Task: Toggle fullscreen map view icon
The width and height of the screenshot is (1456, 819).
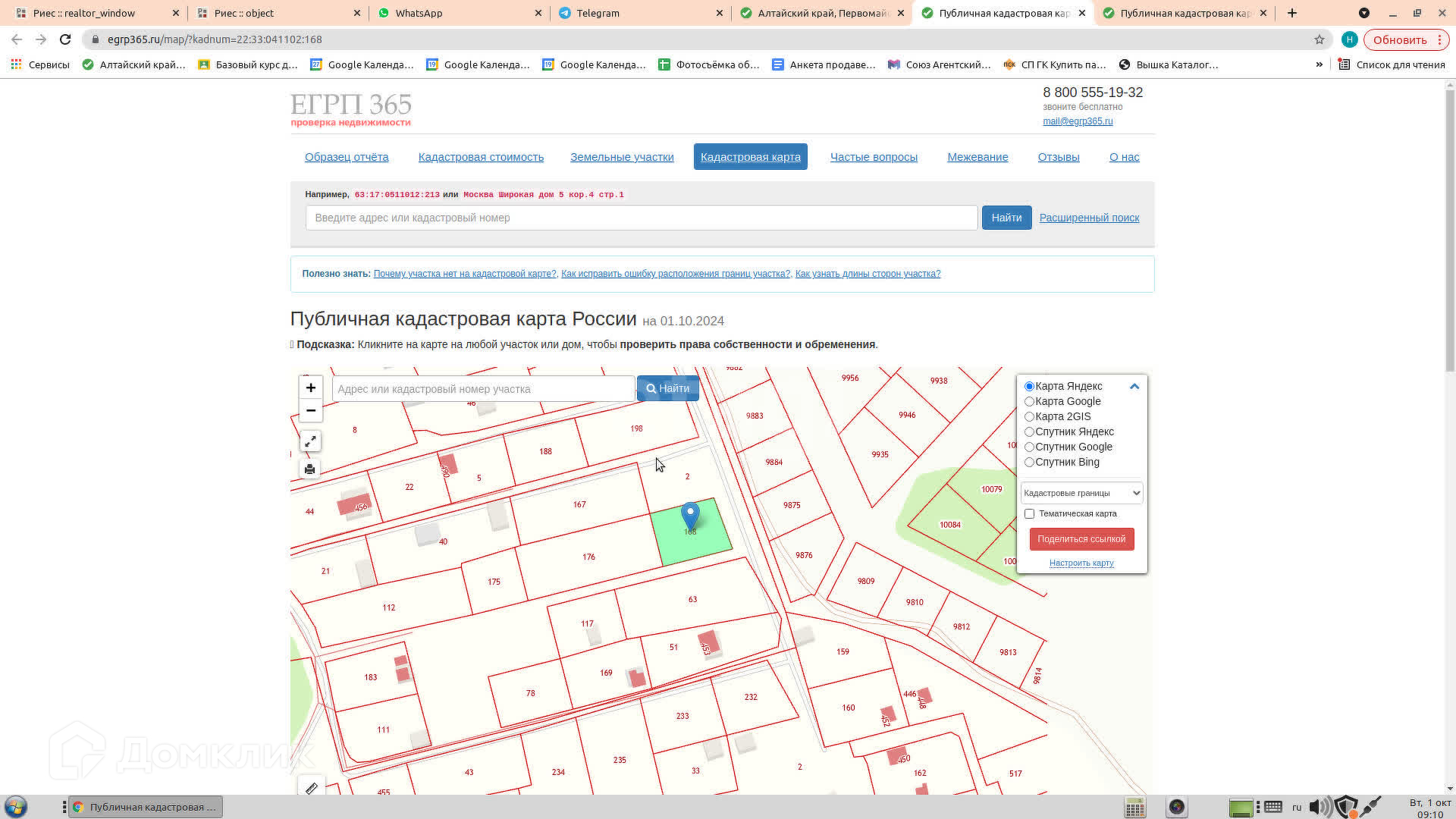Action: tap(310, 441)
